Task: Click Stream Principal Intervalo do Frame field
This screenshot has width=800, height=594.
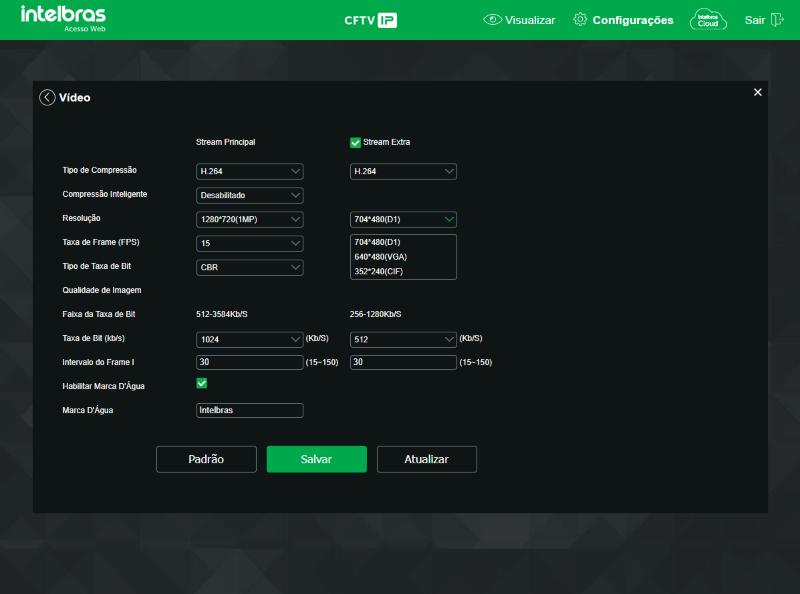Action: 249,362
